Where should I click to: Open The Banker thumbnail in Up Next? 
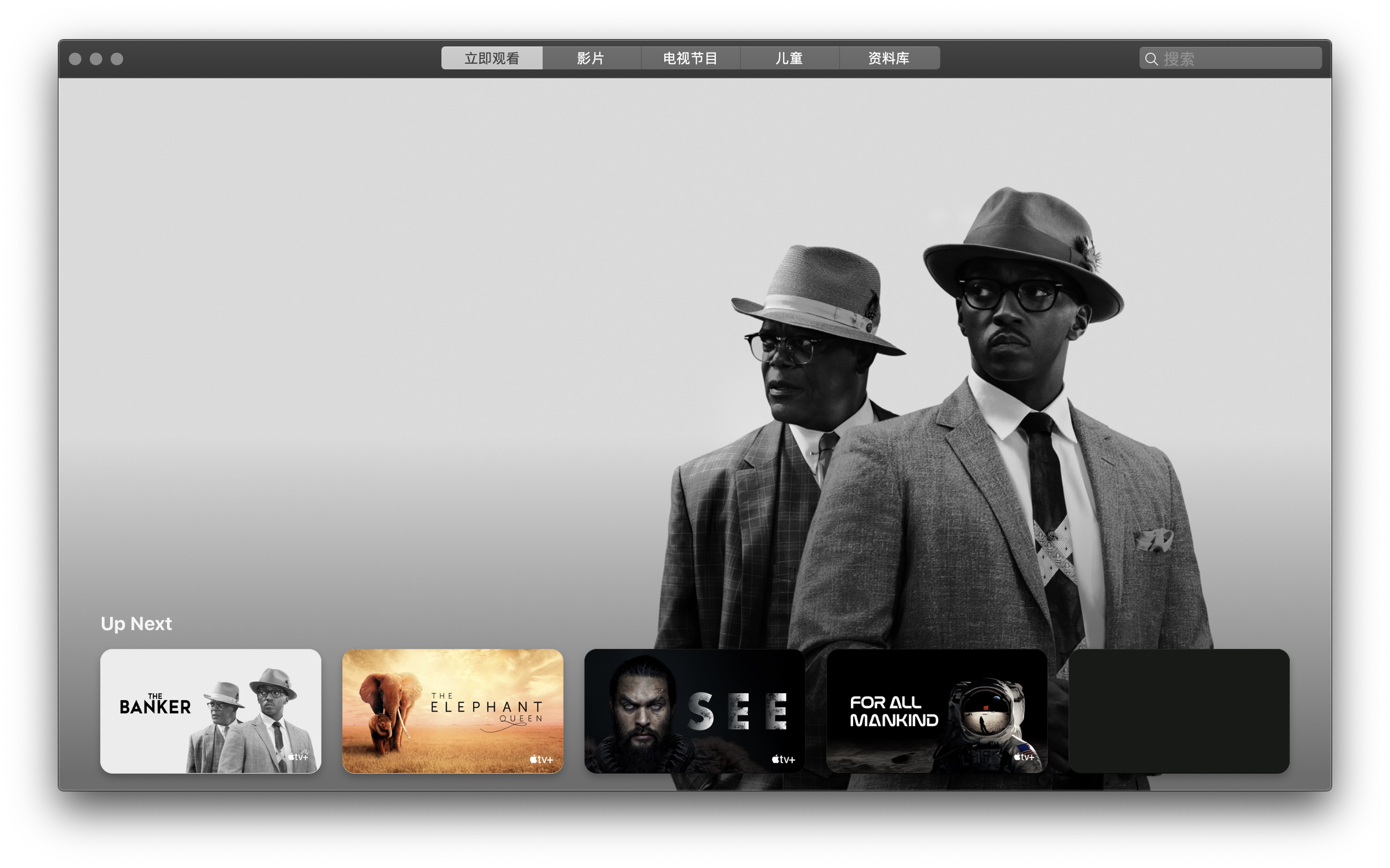click(x=210, y=710)
